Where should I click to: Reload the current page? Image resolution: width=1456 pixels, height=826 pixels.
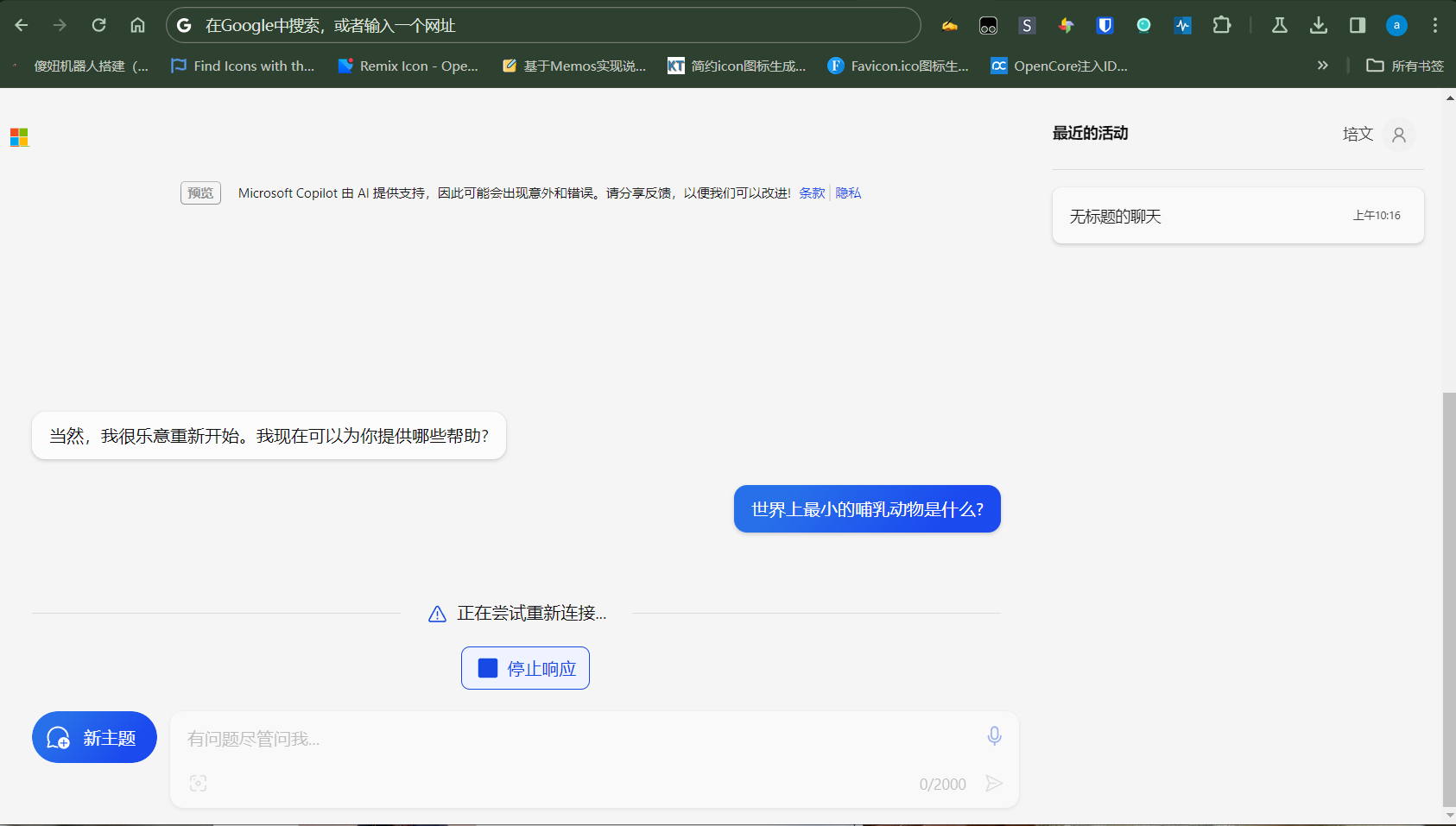coord(99,25)
